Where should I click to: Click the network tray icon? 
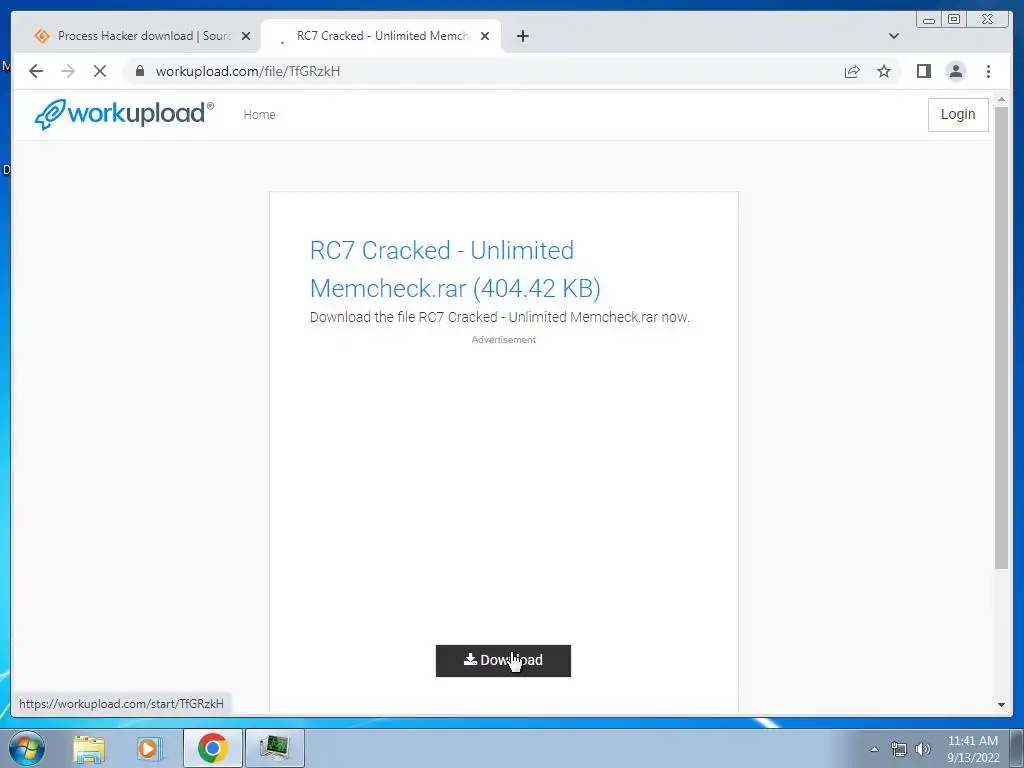tap(899, 749)
